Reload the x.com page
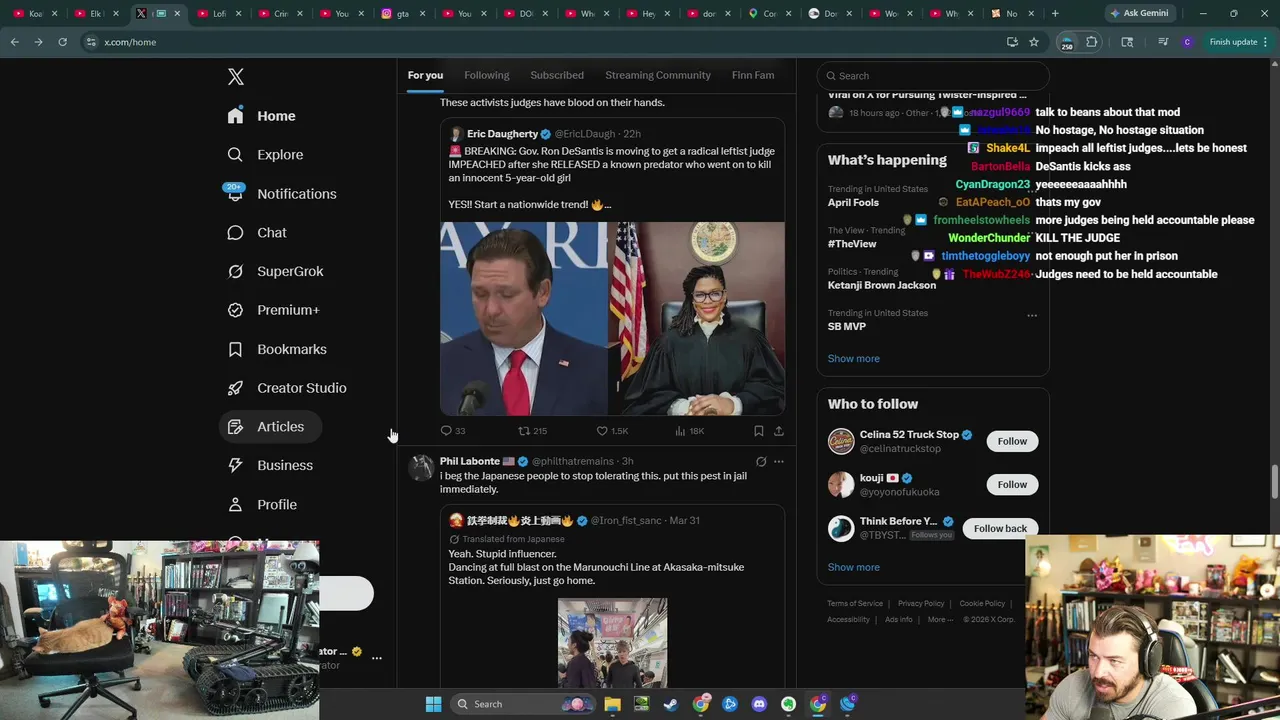The height and width of the screenshot is (720, 1280). pyautogui.click(x=62, y=42)
